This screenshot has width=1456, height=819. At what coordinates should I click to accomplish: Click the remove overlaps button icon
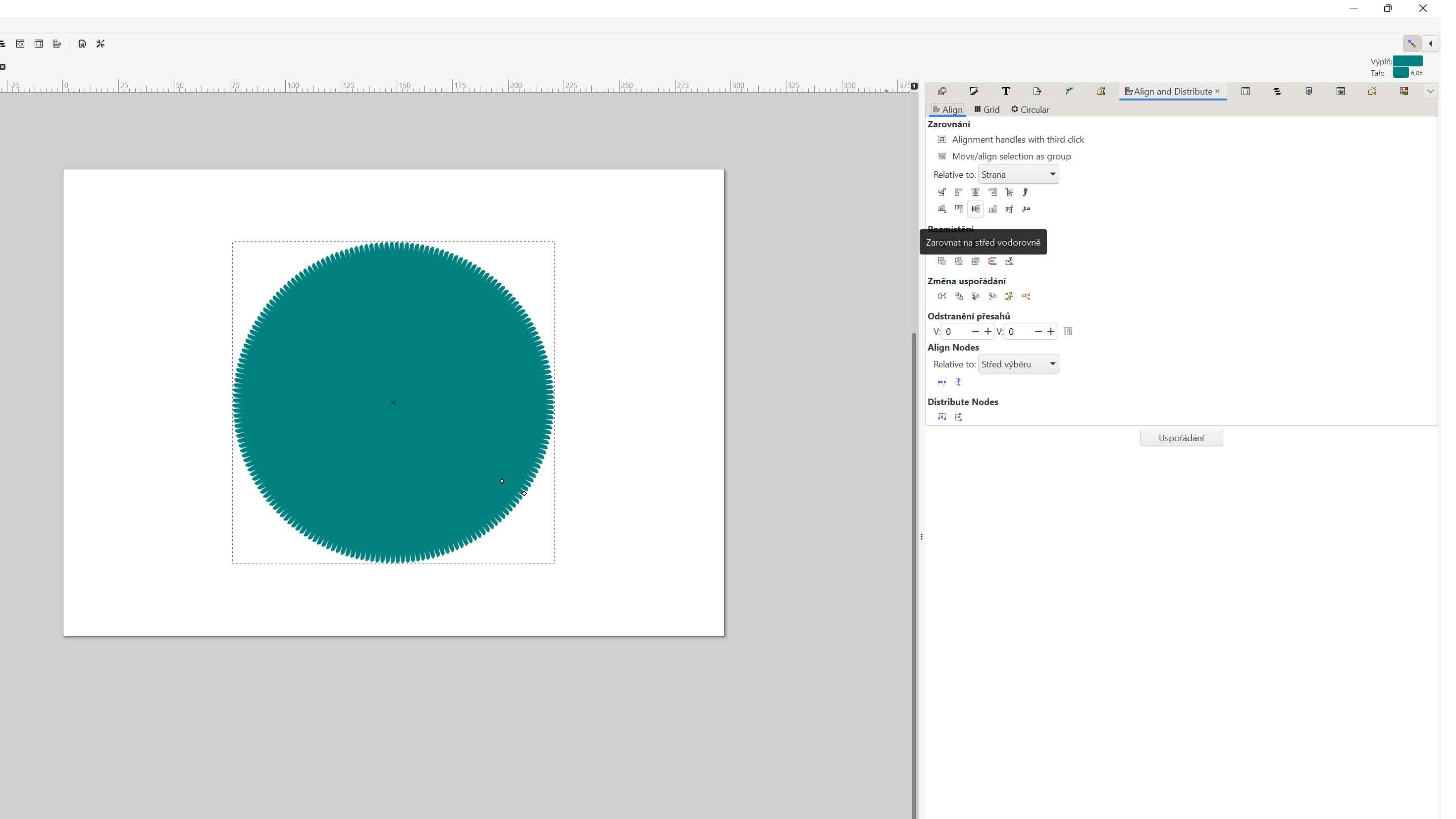tap(1068, 332)
